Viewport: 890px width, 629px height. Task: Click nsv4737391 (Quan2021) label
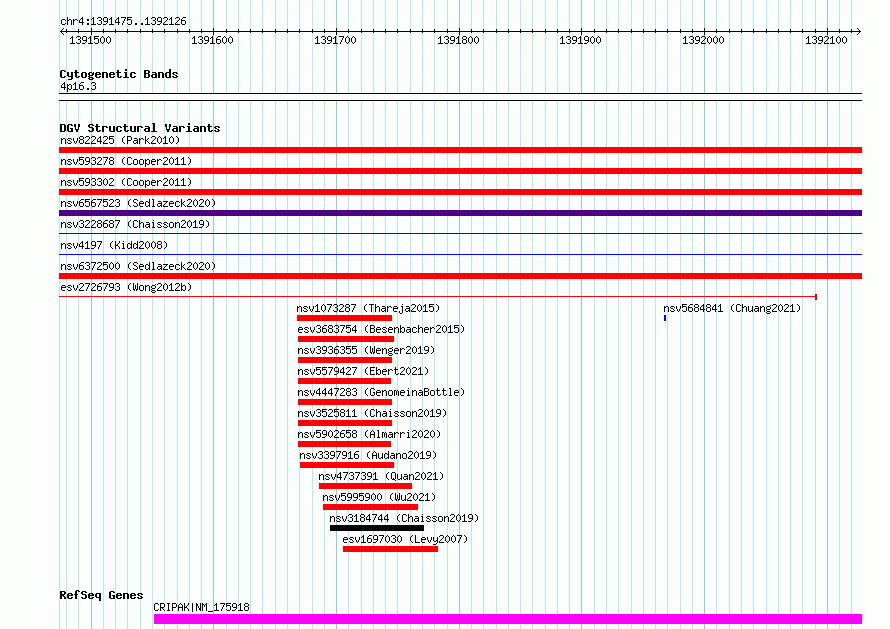(x=381, y=476)
